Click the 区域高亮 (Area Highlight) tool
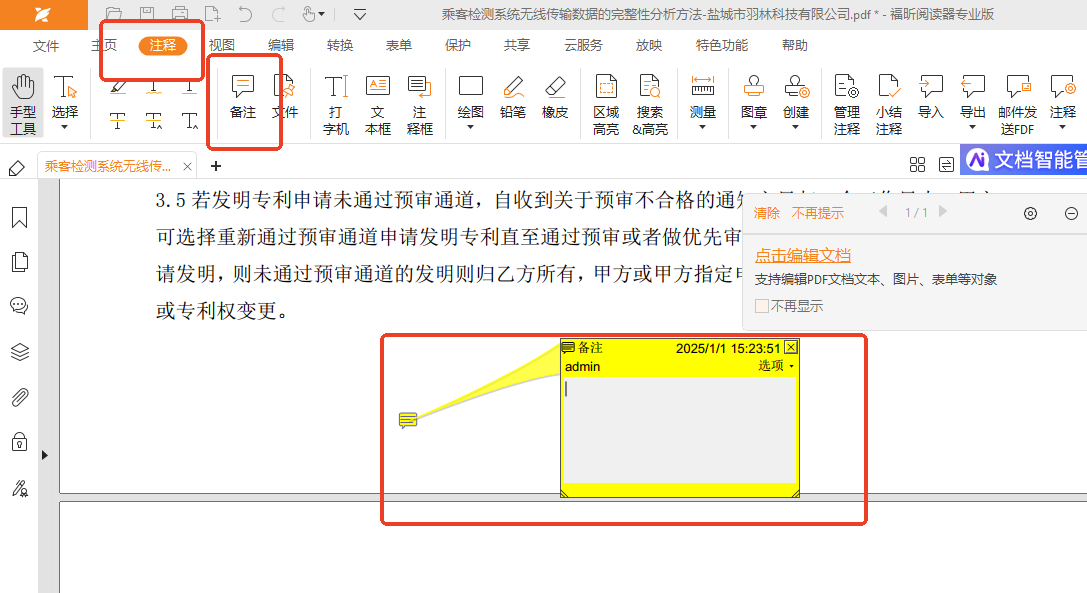Image resolution: width=1087 pixels, height=593 pixels. [x=605, y=104]
